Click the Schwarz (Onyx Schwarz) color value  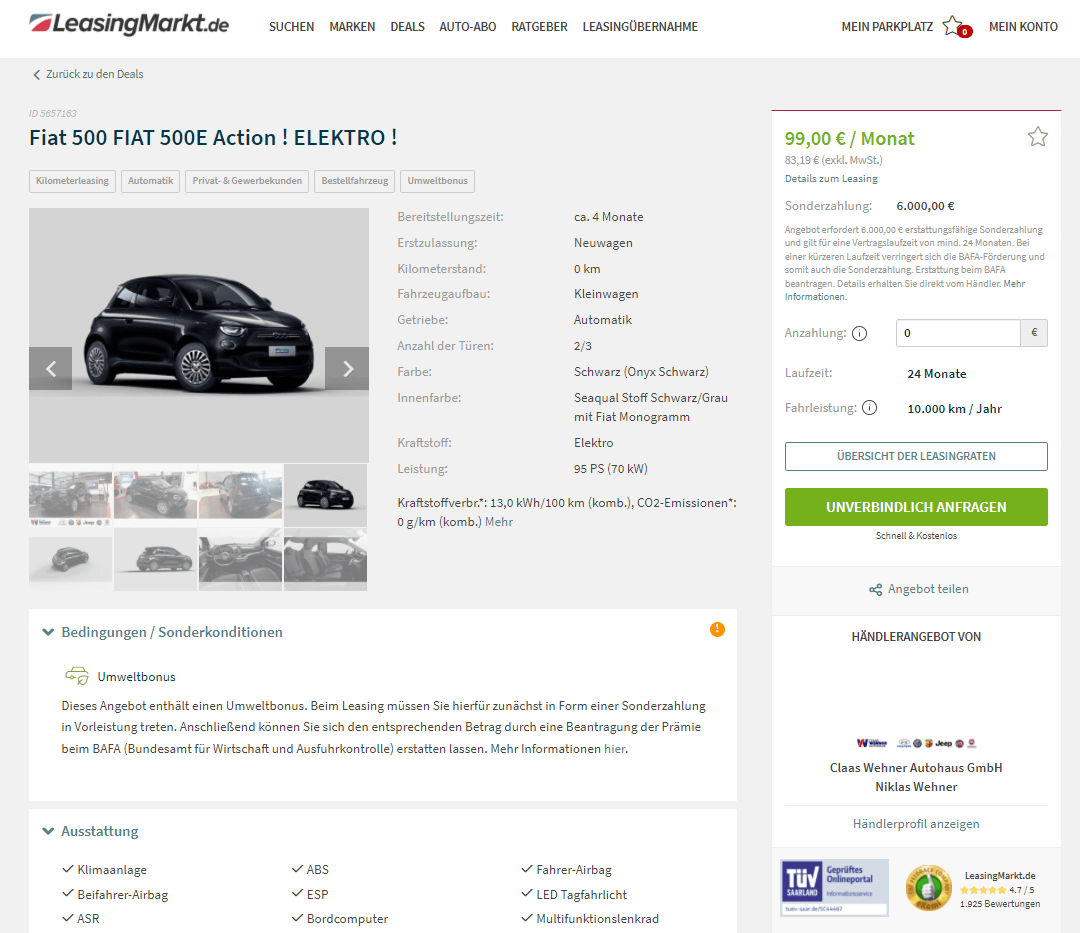click(x=641, y=372)
